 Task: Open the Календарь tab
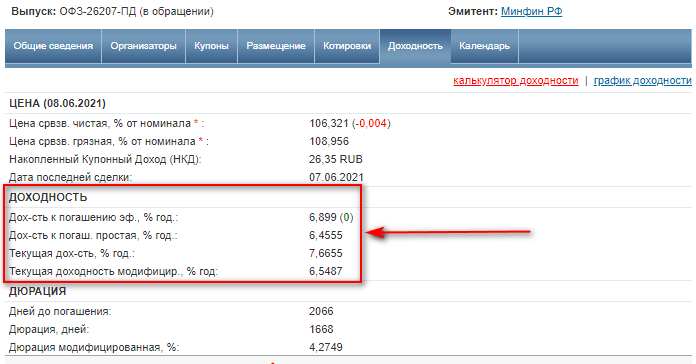(x=484, y=46)
